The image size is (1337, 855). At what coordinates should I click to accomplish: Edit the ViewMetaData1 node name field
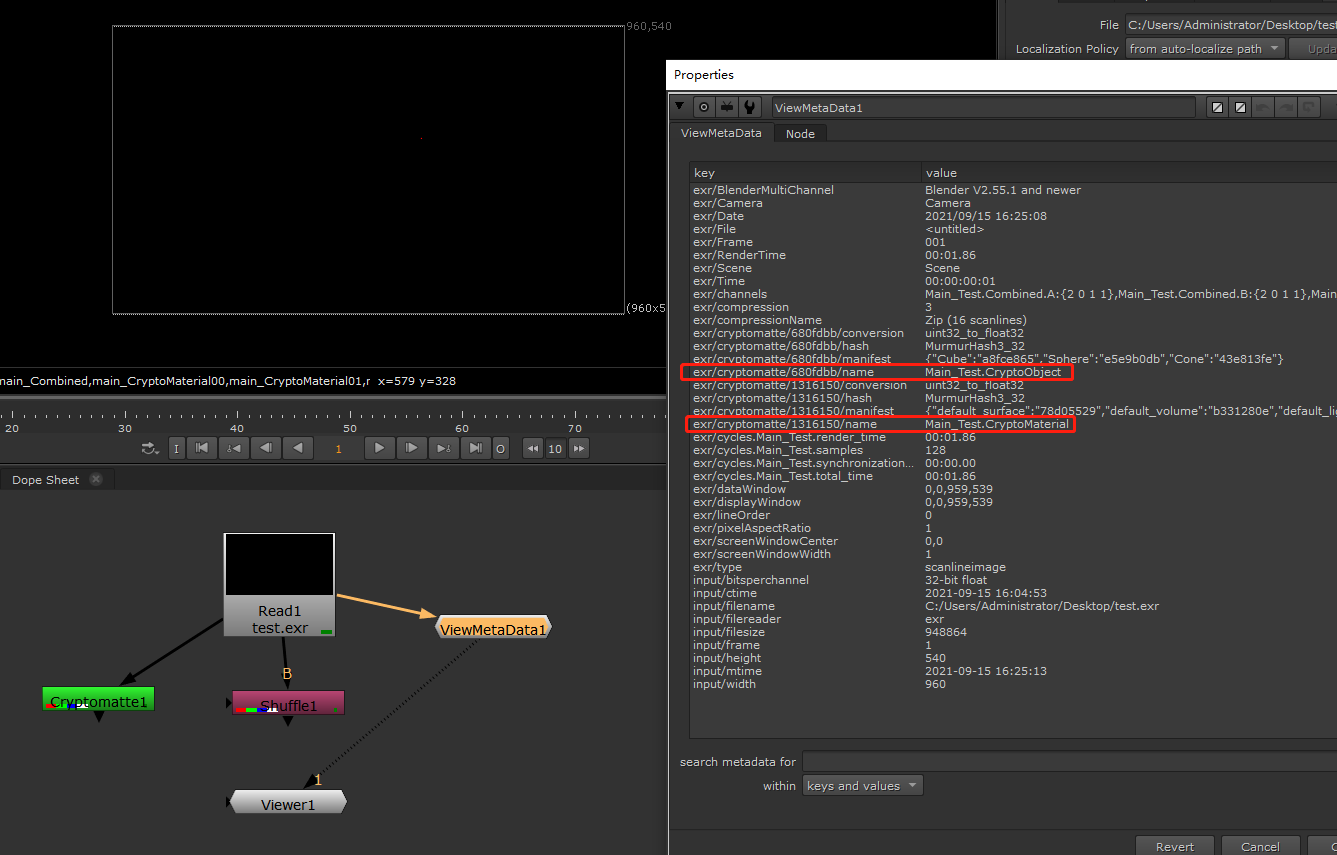pos(983,107)
